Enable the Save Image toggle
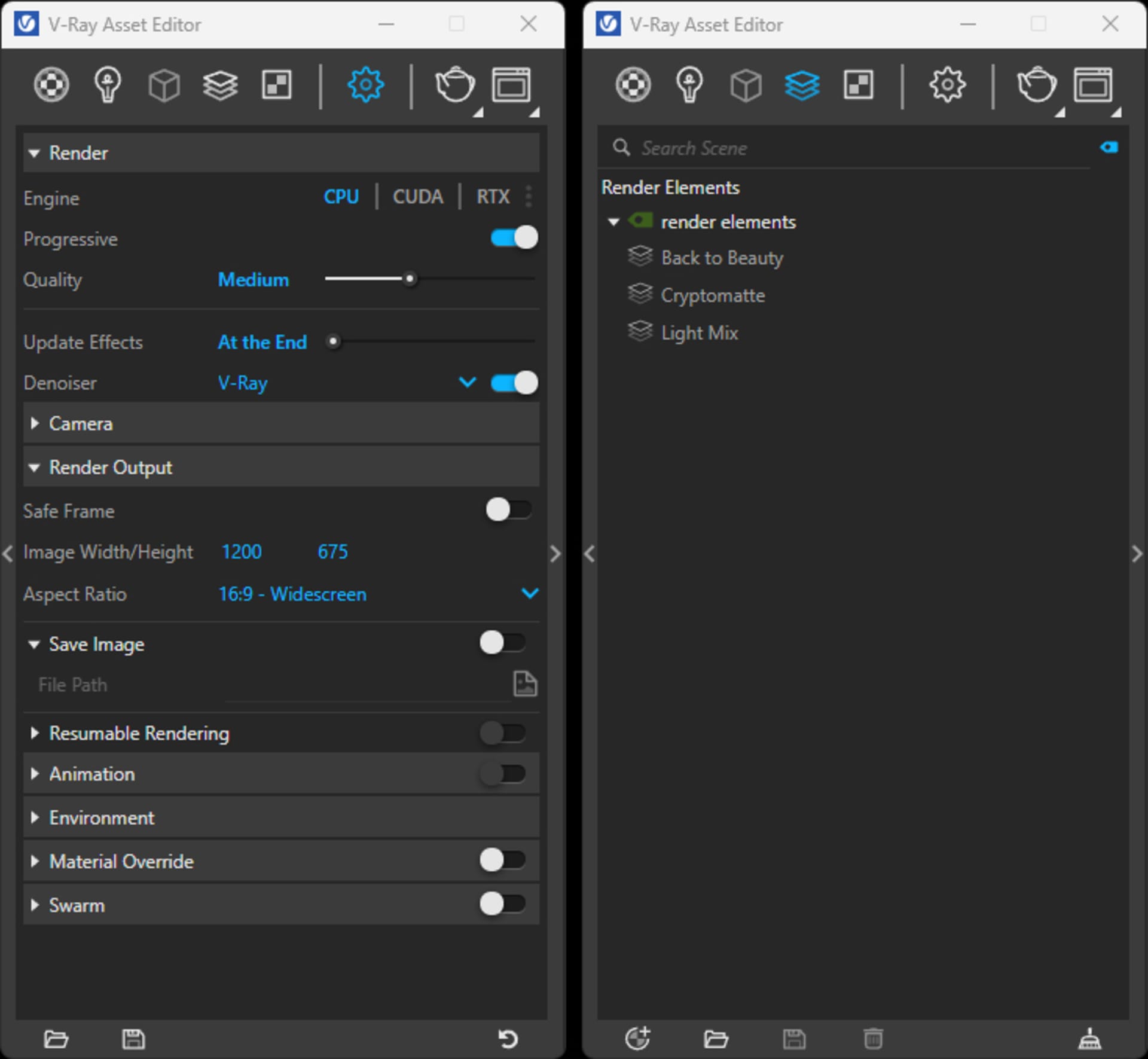1148x1059 pixels. [503, 643]
